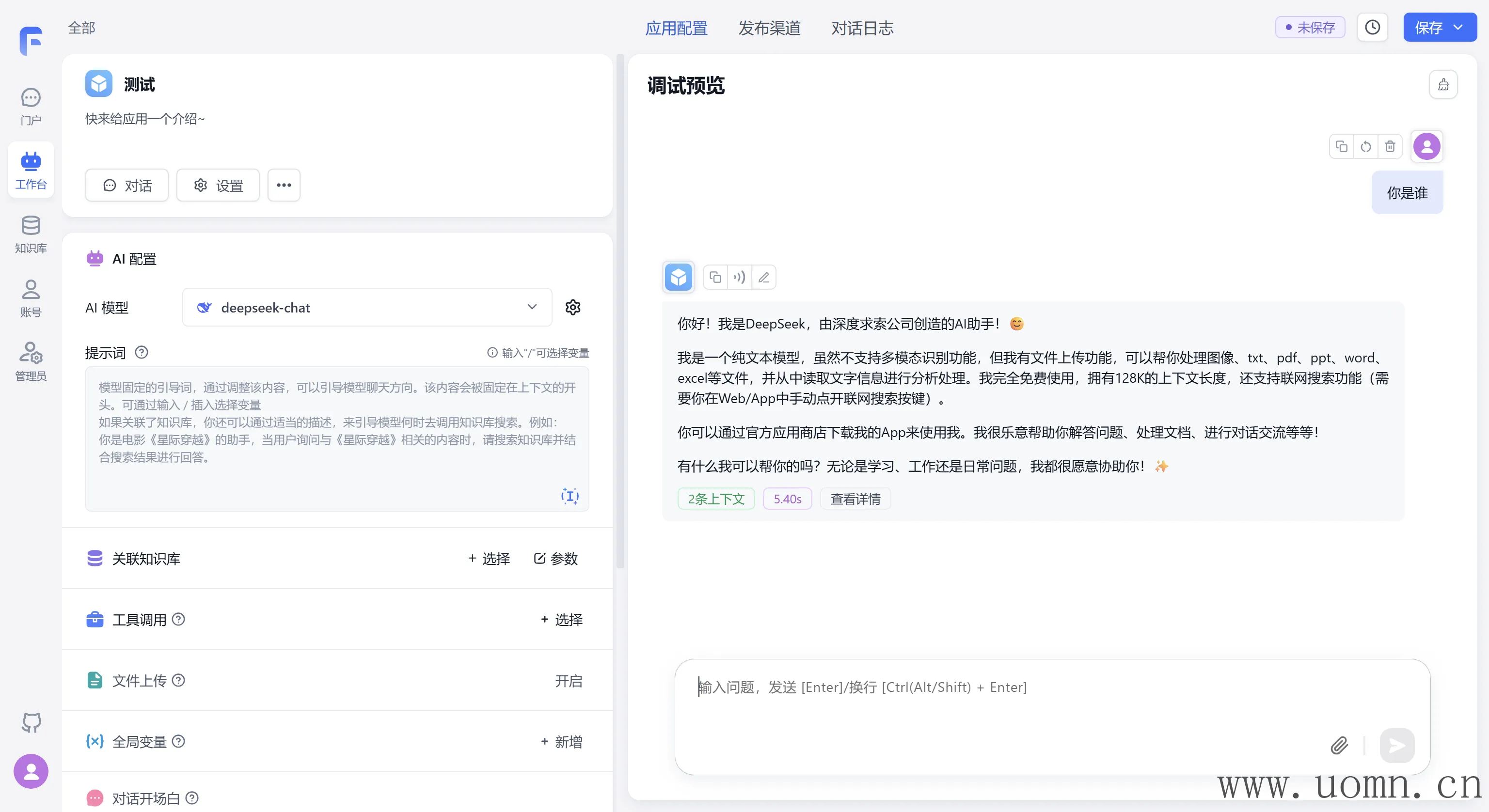Copy the AI response text
Image resolution: width=1489 pixels, height=812 pixels.
pos(715,278)
